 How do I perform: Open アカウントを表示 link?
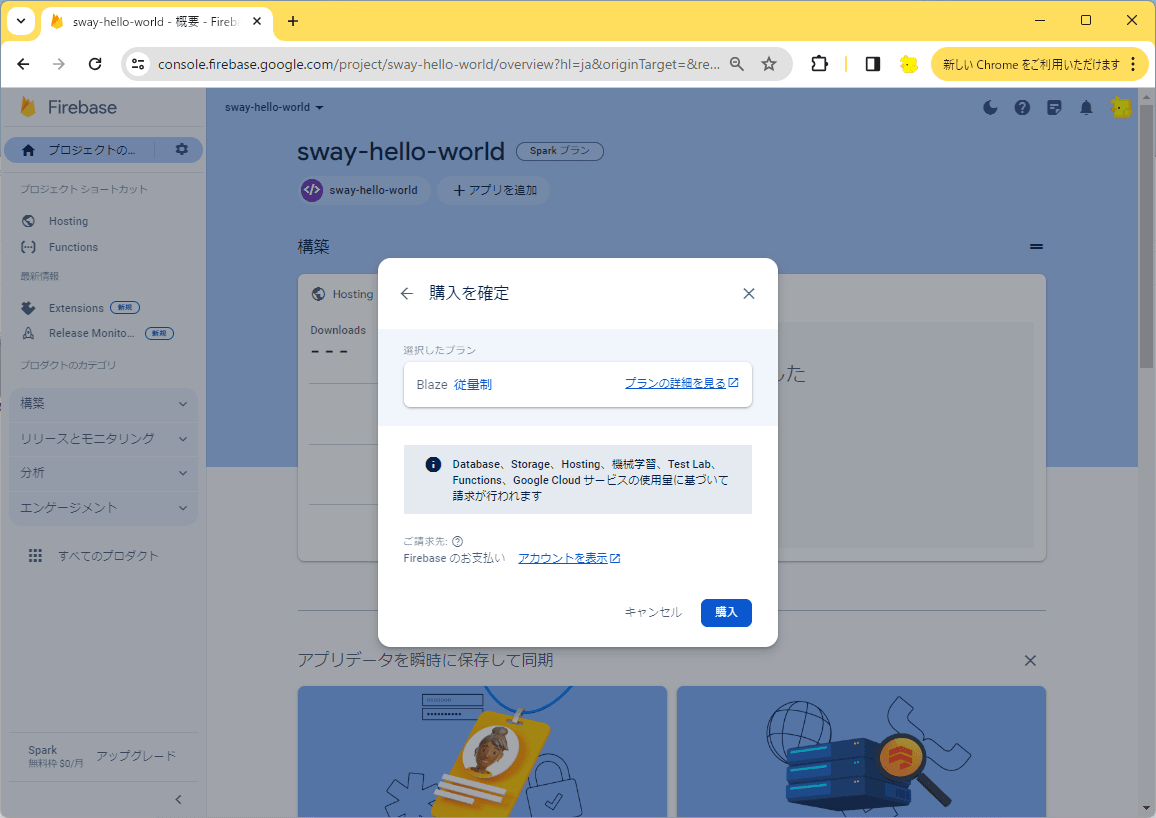click(x=568, y=558)
